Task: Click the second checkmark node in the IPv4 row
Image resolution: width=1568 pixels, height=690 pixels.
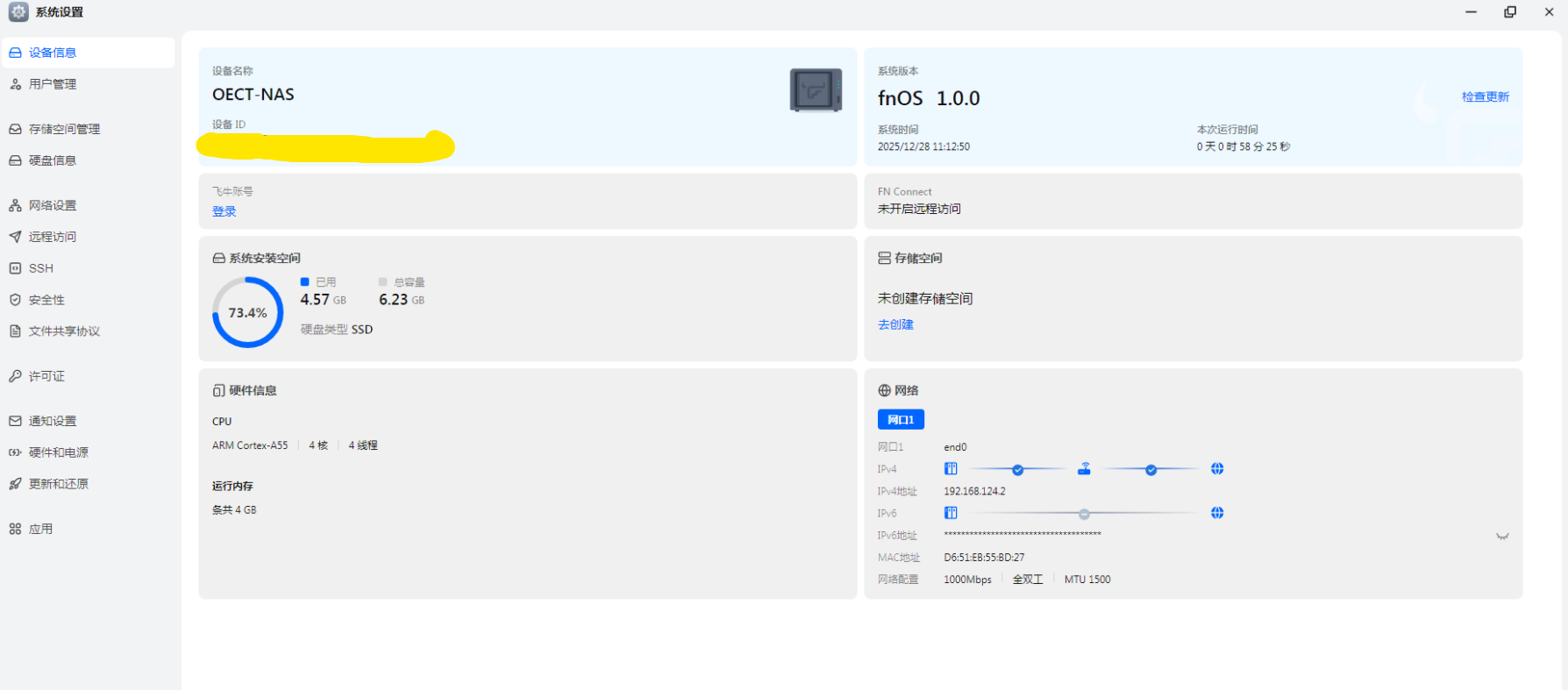Action: click(1151, 470)
